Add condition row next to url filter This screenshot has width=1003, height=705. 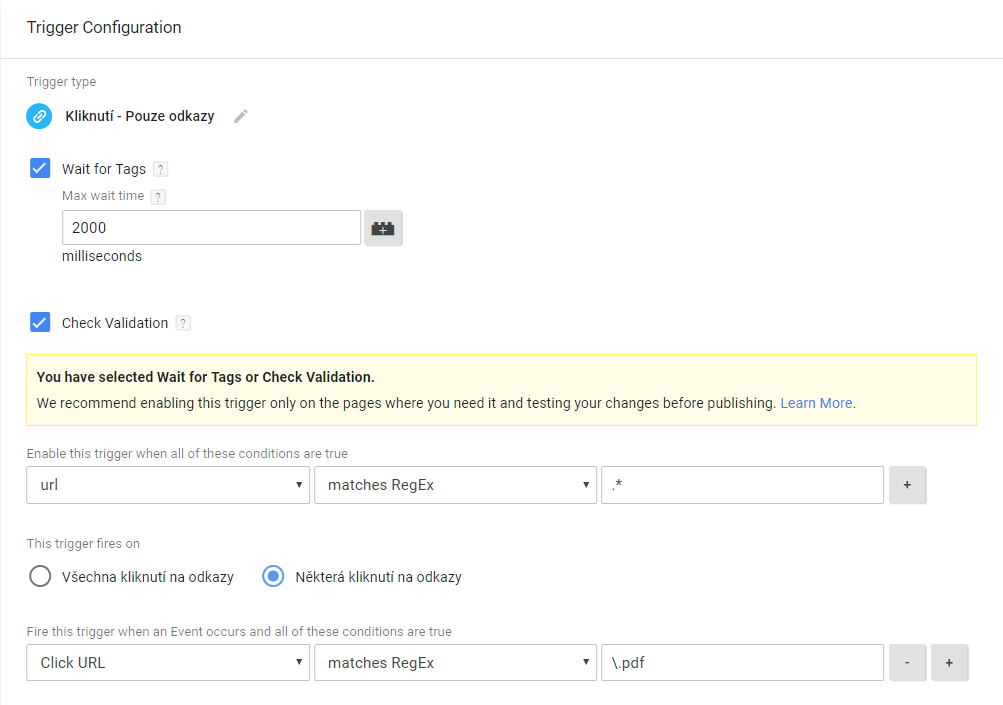point(907,485)
